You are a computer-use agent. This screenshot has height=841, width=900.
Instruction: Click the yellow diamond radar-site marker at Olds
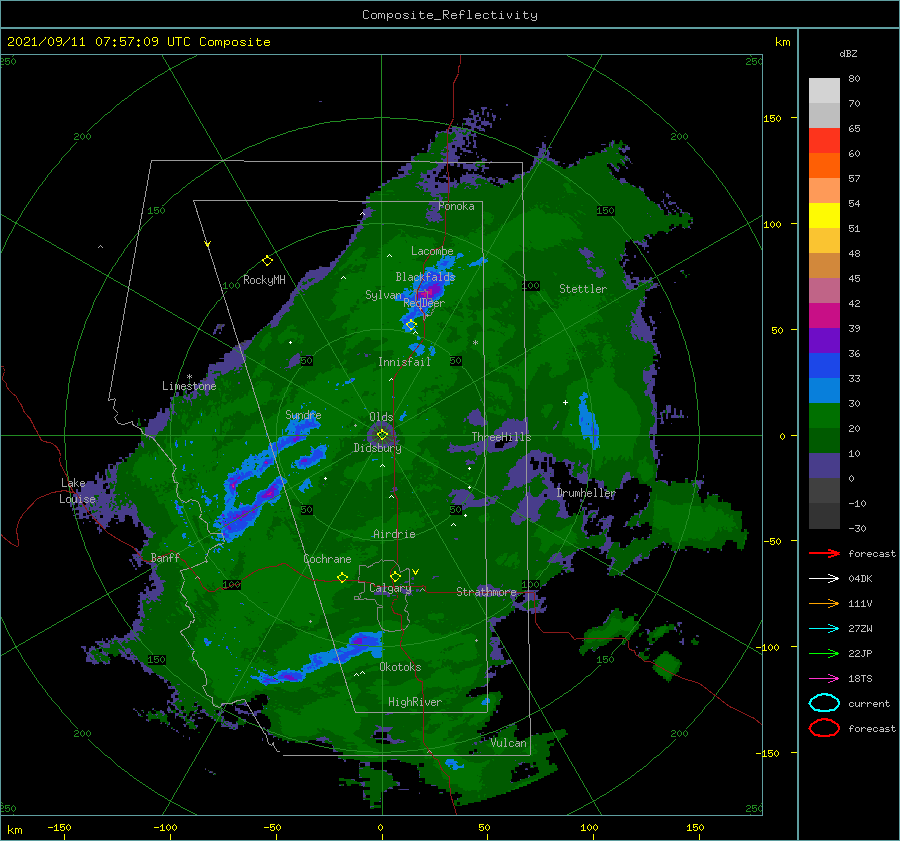point(382,435)
